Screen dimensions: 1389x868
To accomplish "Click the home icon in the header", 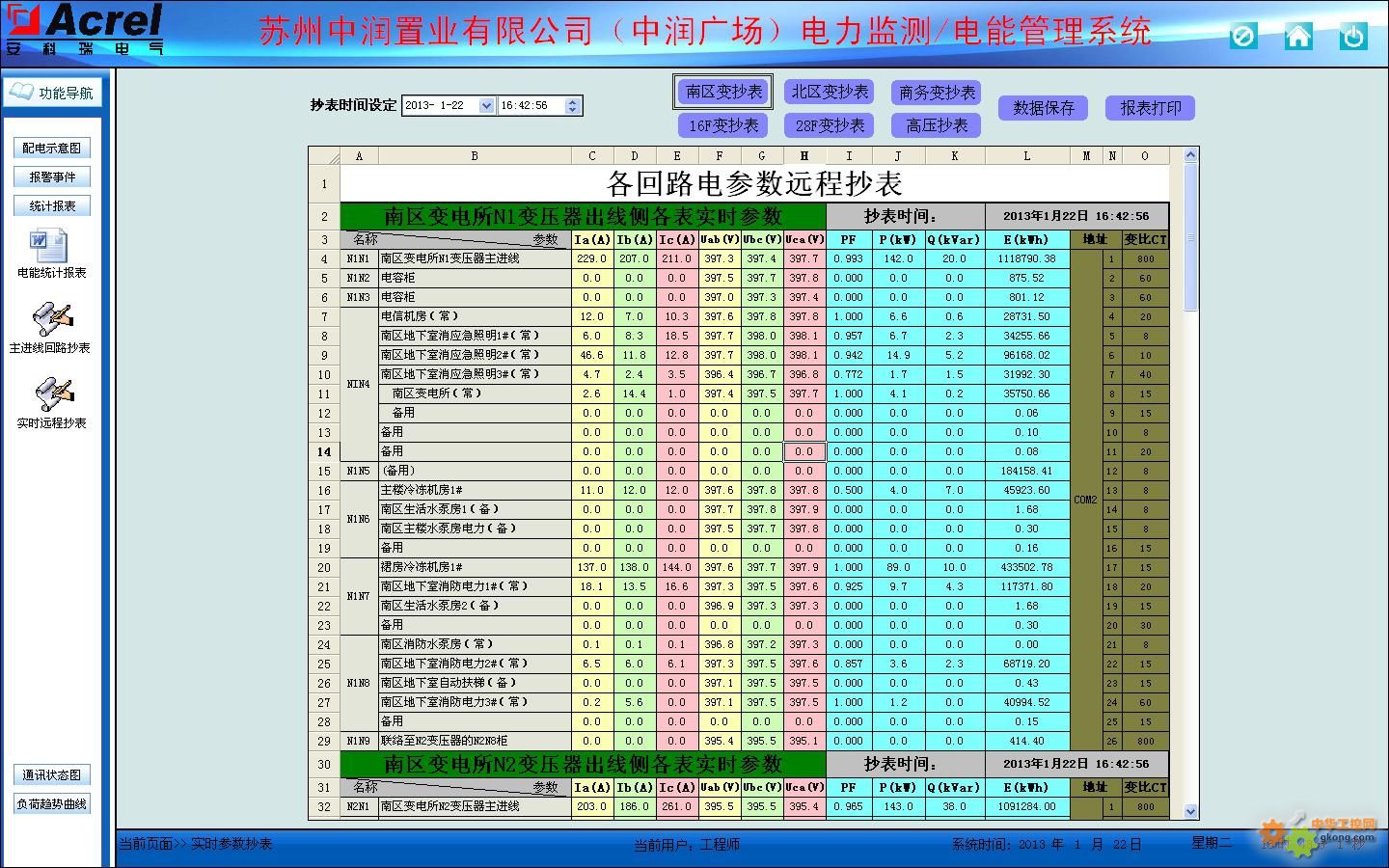I will [1298, 37].
